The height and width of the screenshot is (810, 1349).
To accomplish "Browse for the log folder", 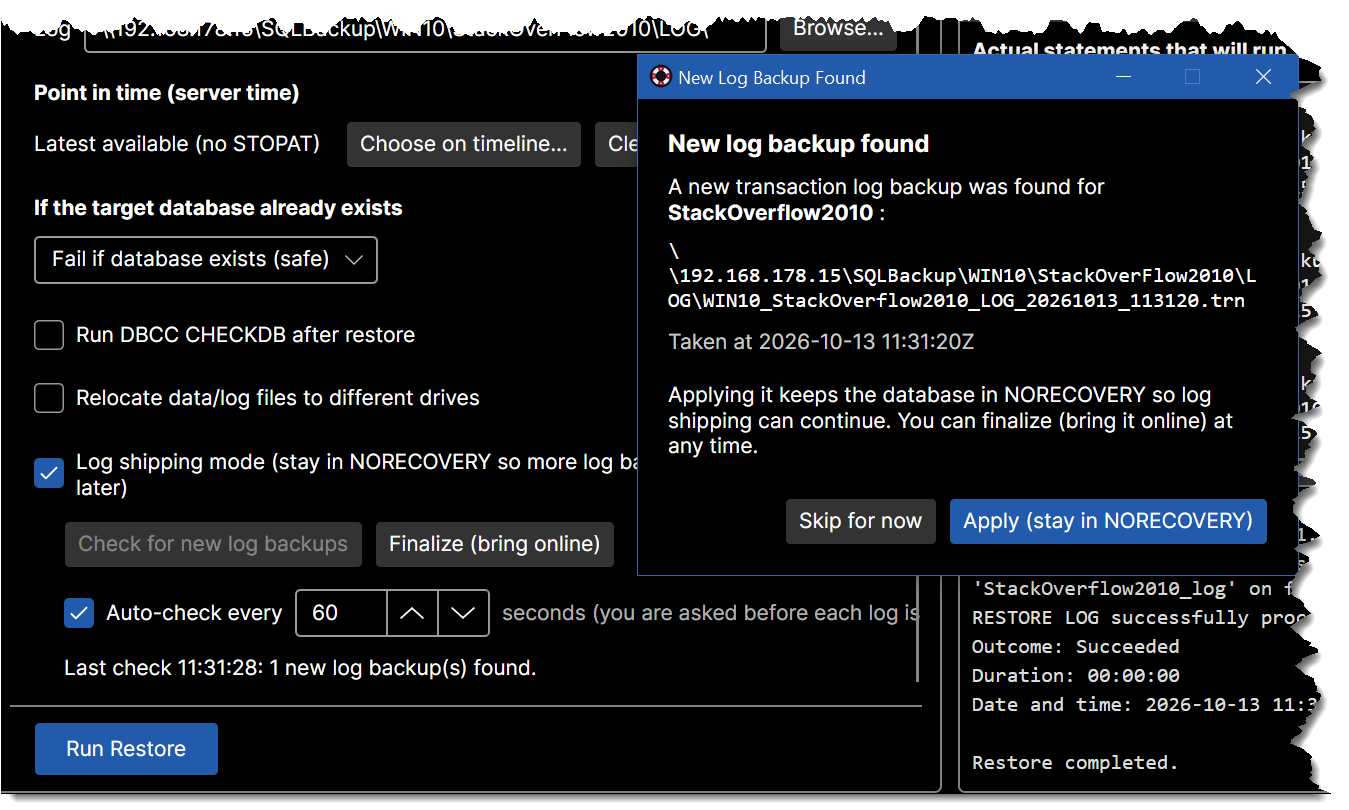I will [837, 30].
